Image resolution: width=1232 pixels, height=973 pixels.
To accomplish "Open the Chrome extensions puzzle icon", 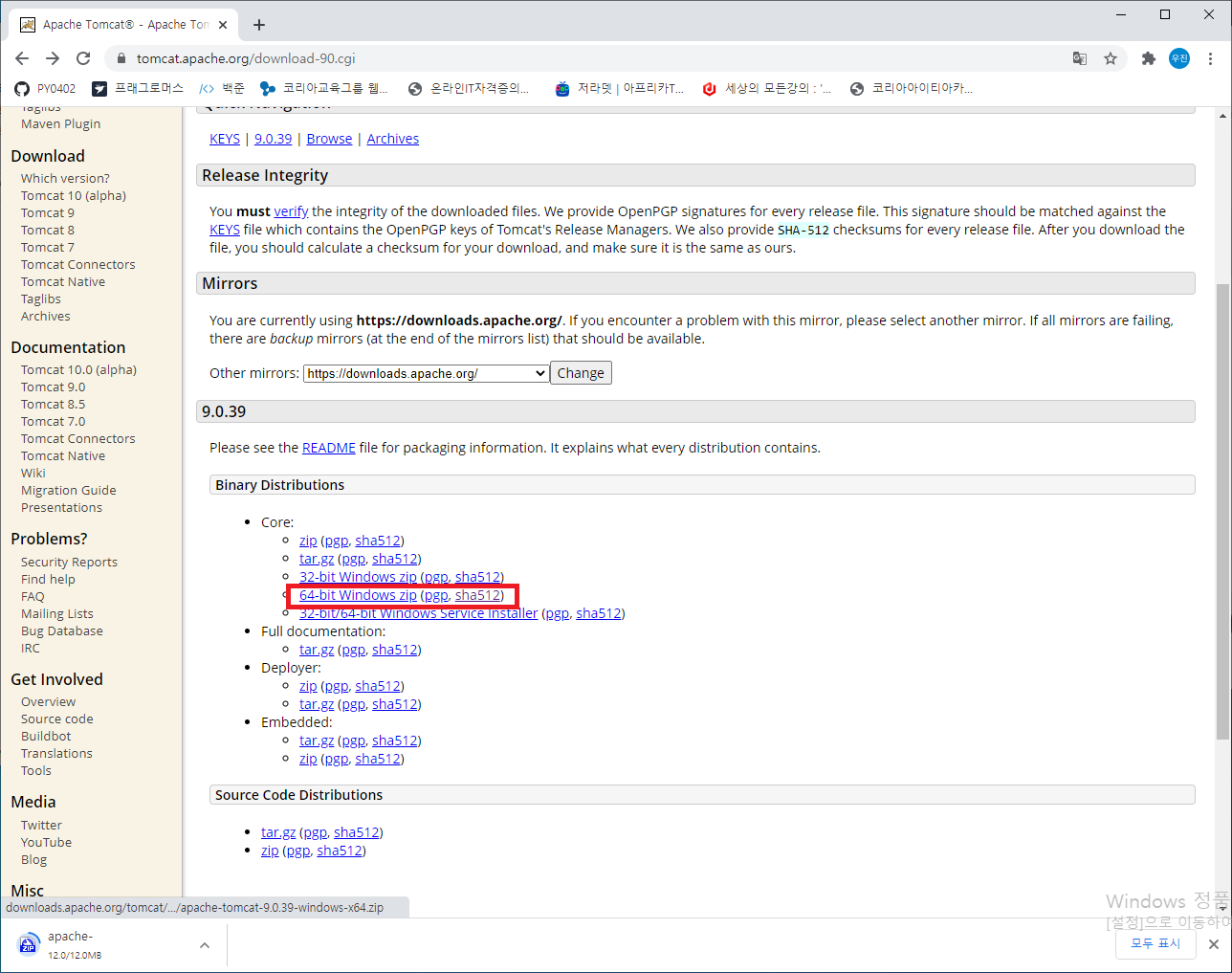I will coord(1149,58).
